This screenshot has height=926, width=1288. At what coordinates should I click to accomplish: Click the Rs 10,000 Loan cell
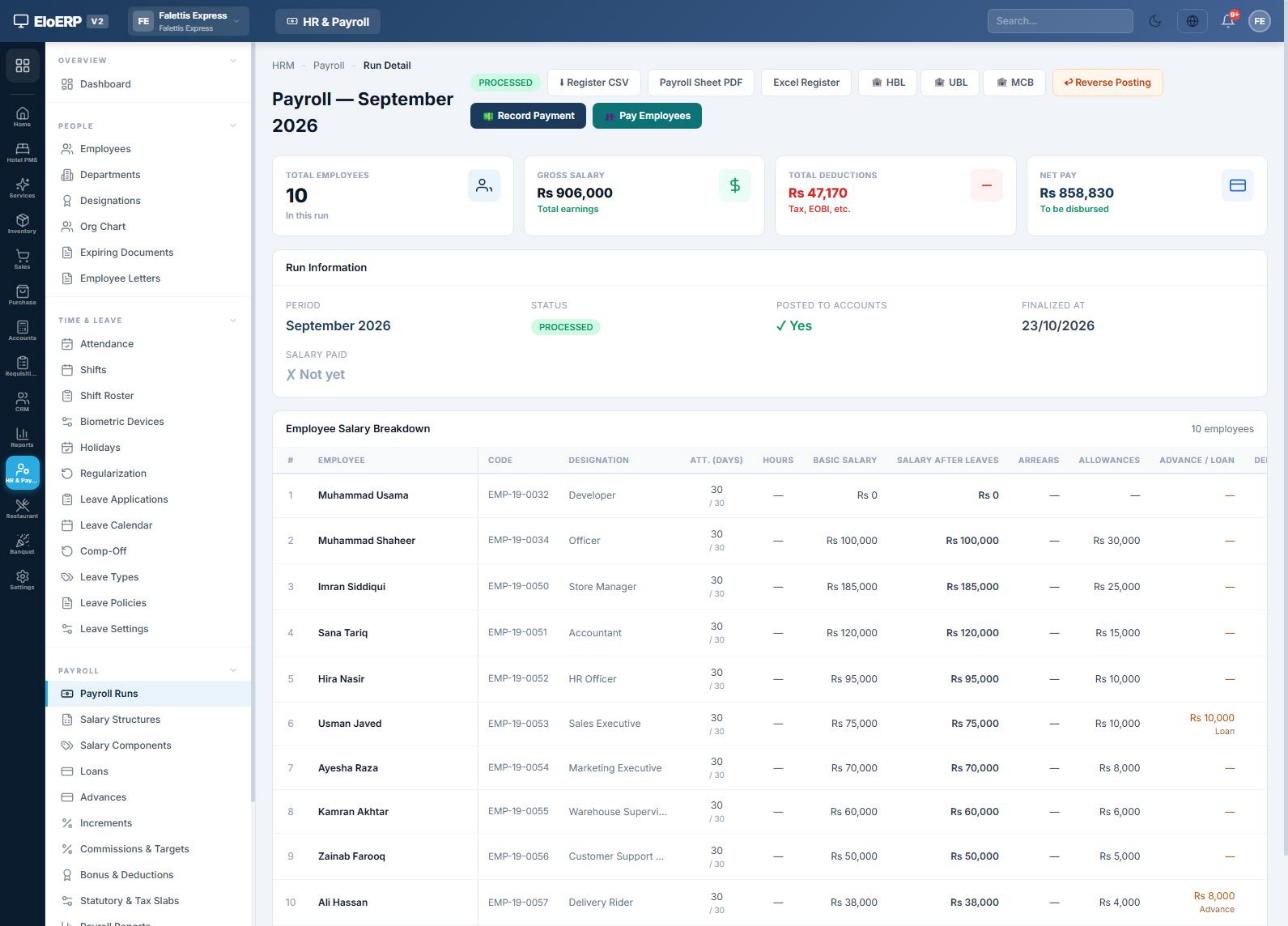[1212, 724]
